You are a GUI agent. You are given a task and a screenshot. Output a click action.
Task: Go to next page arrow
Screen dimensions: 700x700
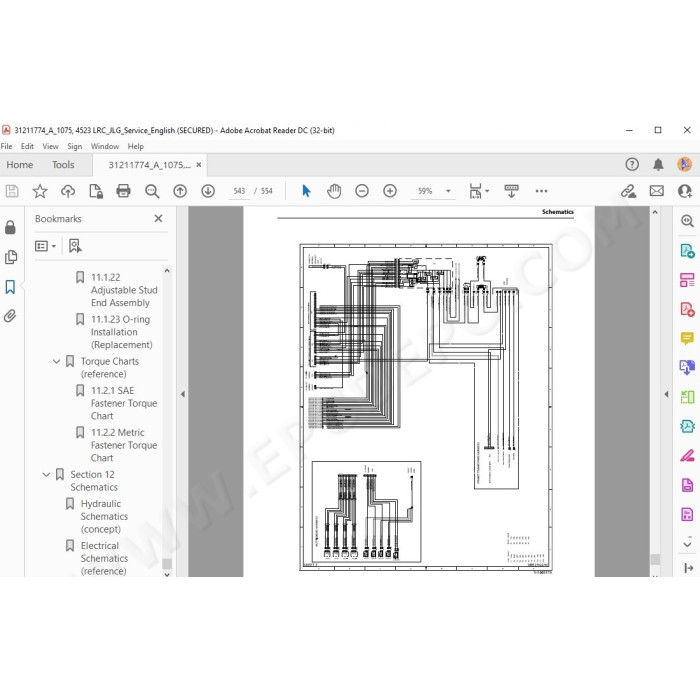(x=208, y=191)
